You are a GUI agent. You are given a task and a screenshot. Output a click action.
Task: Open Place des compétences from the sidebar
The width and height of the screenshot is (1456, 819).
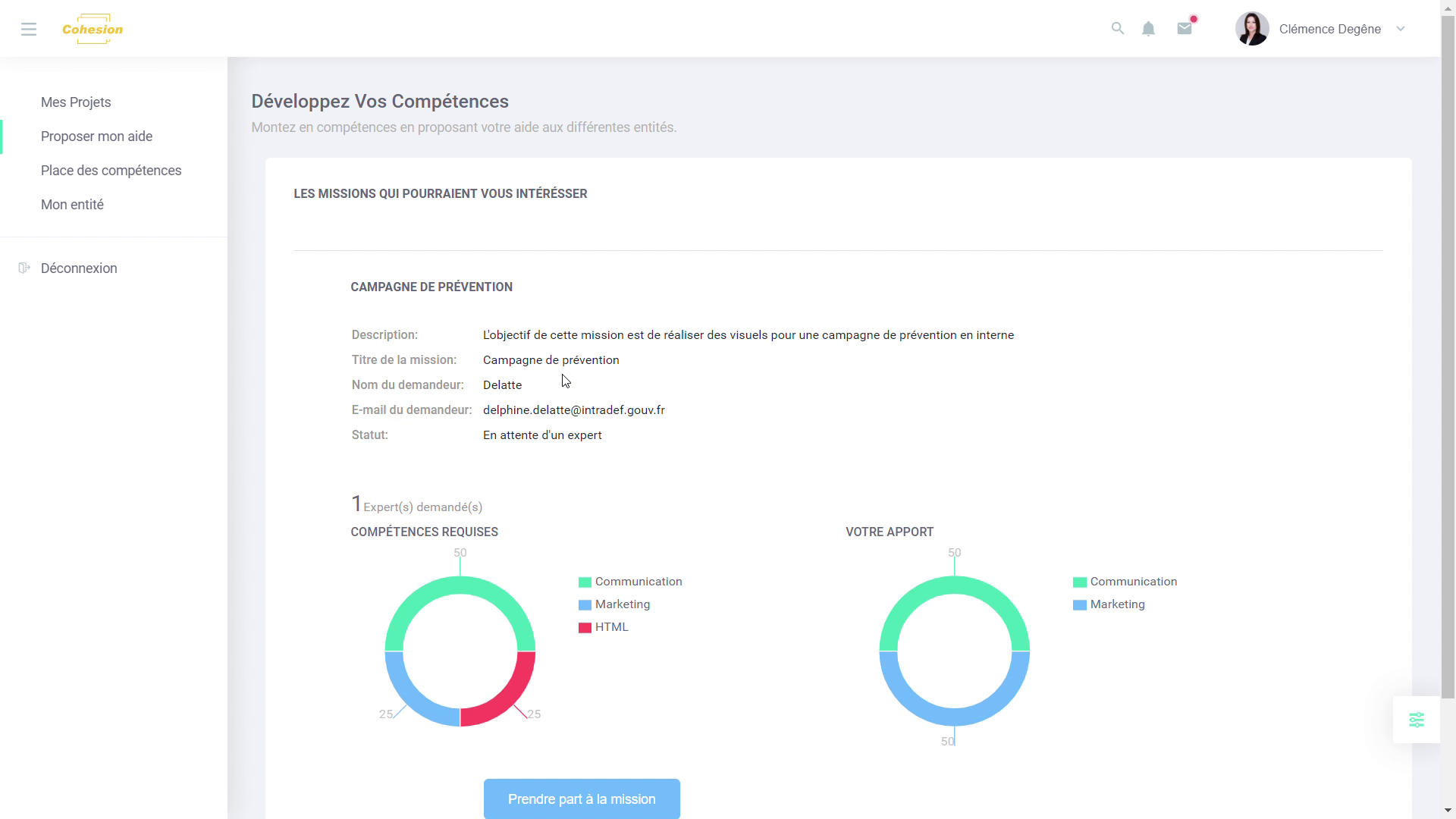(x=111, y=171)
